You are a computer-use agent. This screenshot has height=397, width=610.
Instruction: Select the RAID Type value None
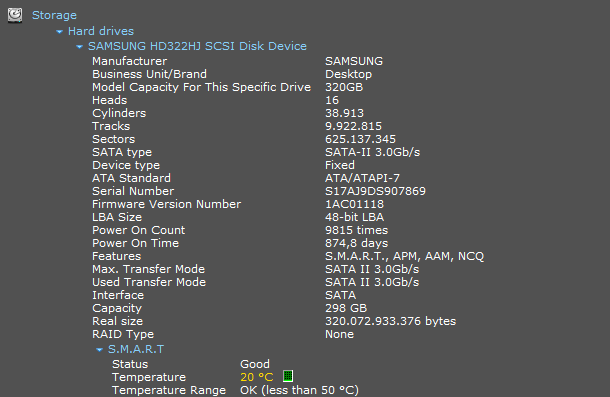pyautogui.click(x=339, y=334)
